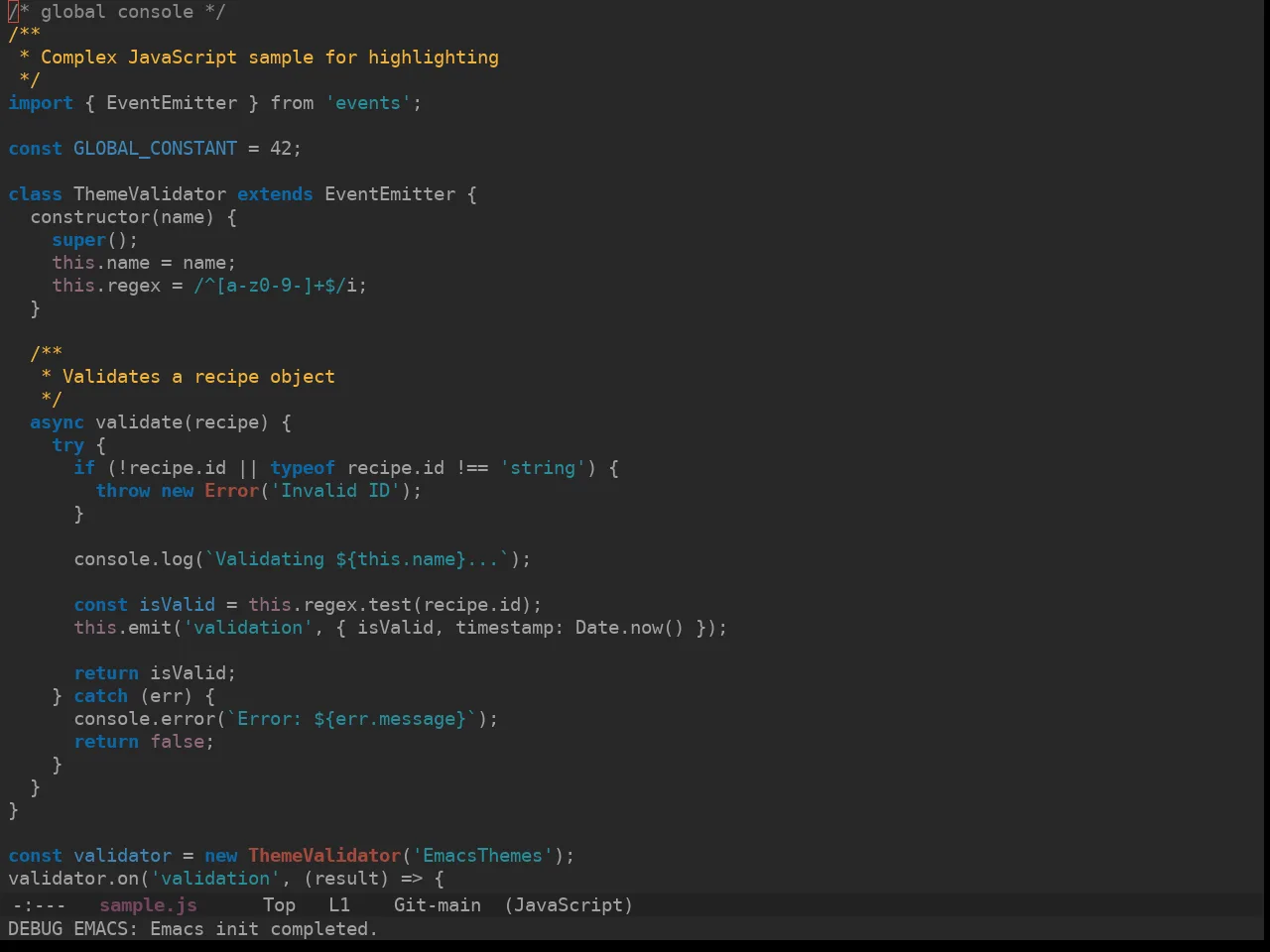Click the 'global console' comment on first line
This screenshot has width=1270, height=952.
click(117, 12)
